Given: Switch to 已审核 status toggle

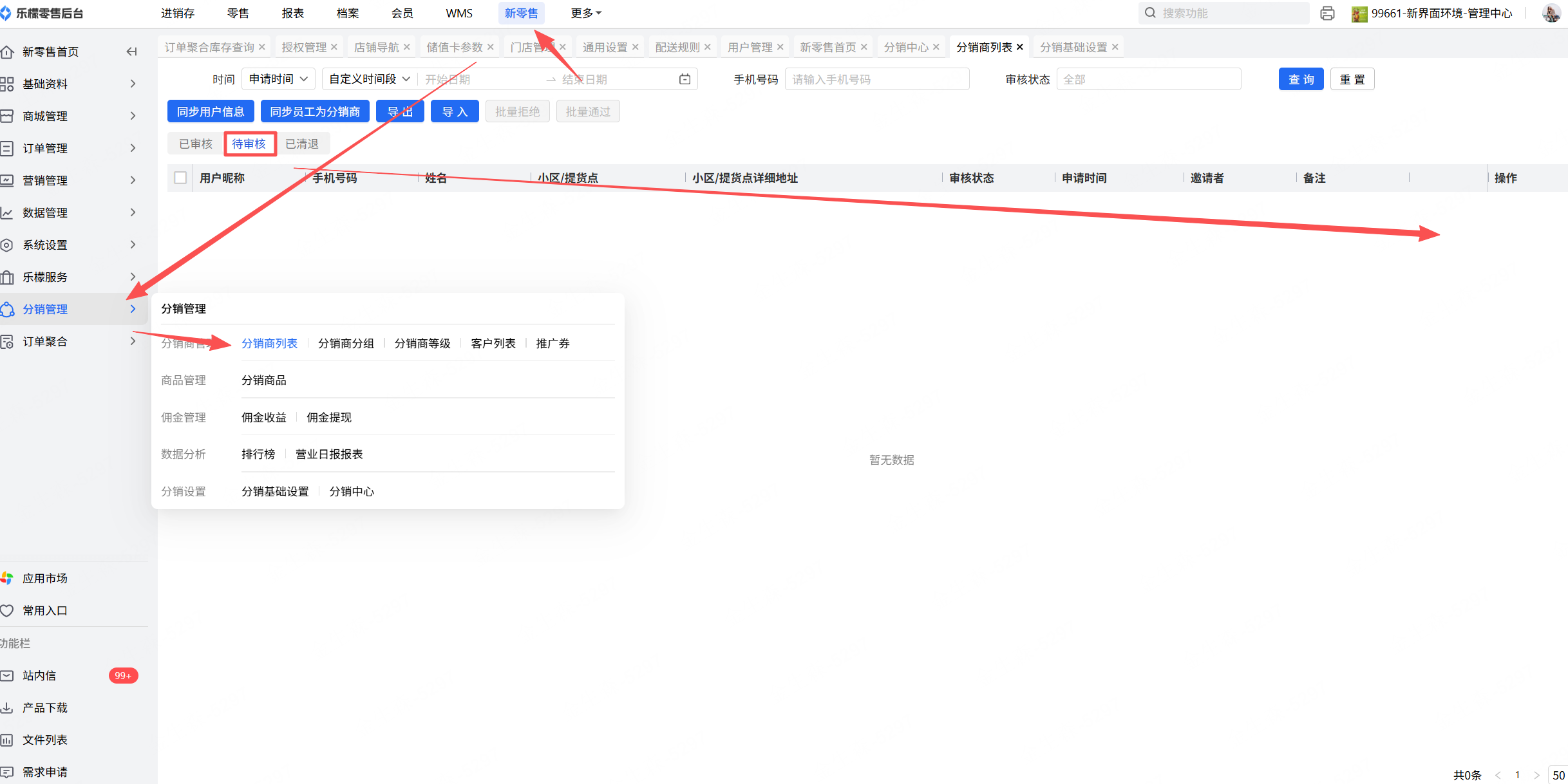Looking at the screenshot, I should tap(196, 144).
